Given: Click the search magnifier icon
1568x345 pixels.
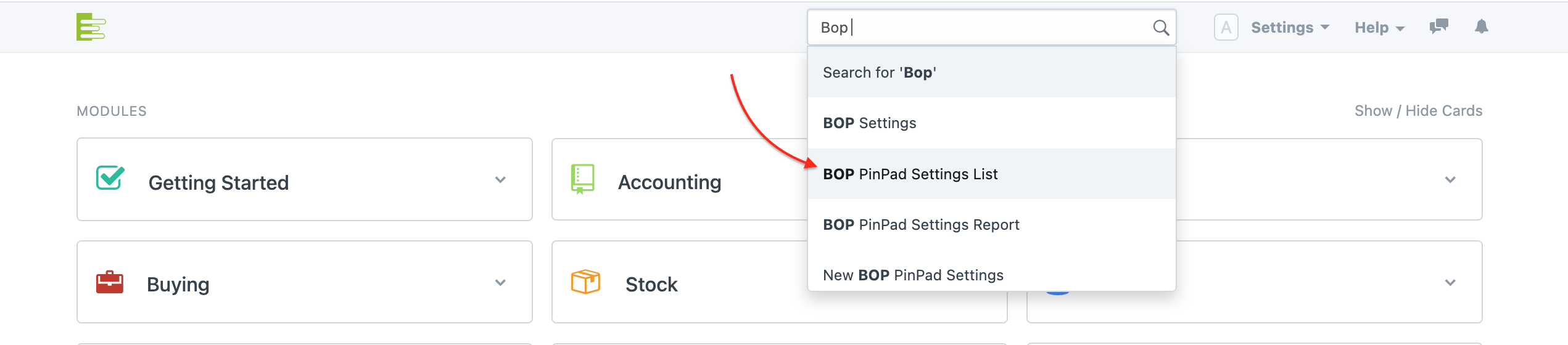Looking at the screenshot, I should pos(1161,28).
